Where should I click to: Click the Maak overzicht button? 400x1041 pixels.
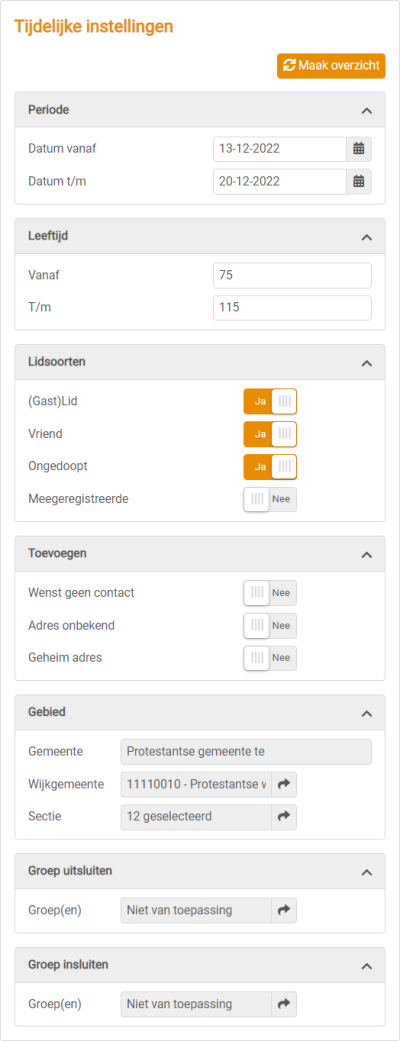click(331, 66)
